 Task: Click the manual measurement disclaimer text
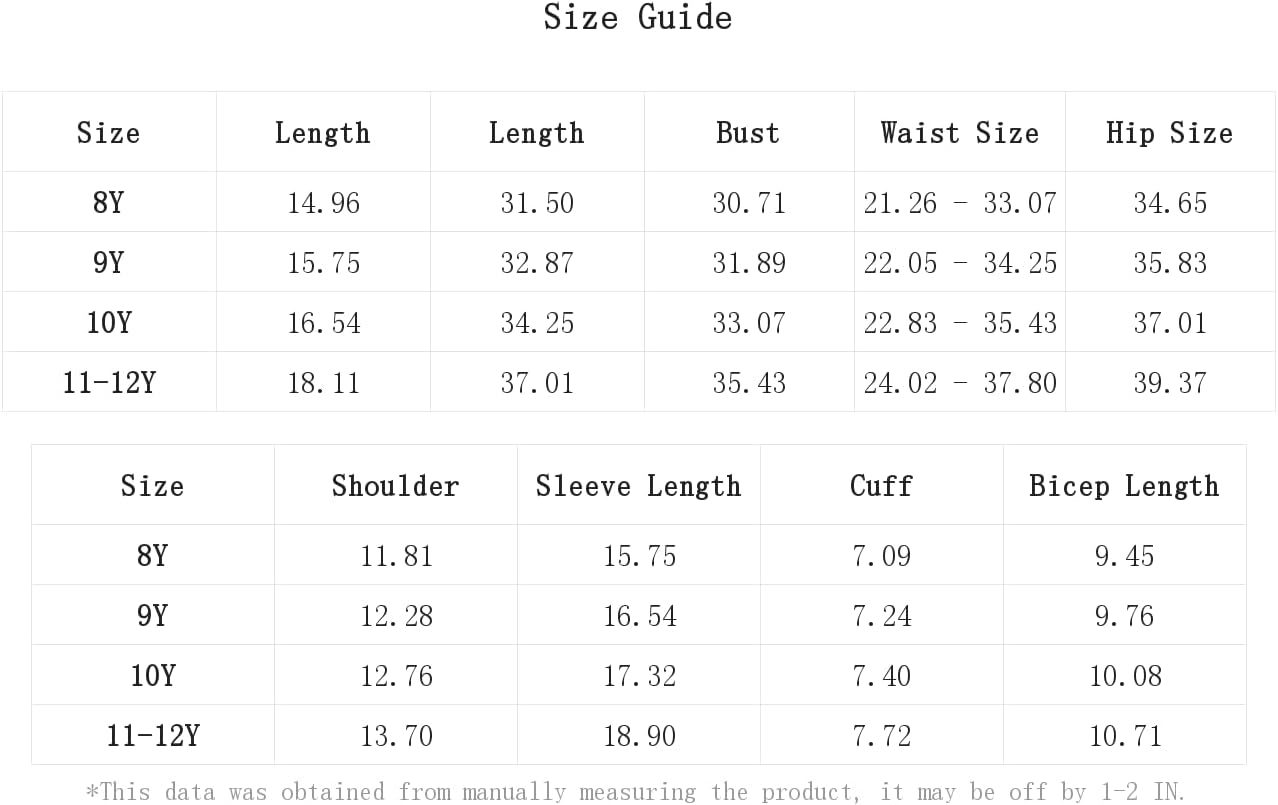point(635,792)
